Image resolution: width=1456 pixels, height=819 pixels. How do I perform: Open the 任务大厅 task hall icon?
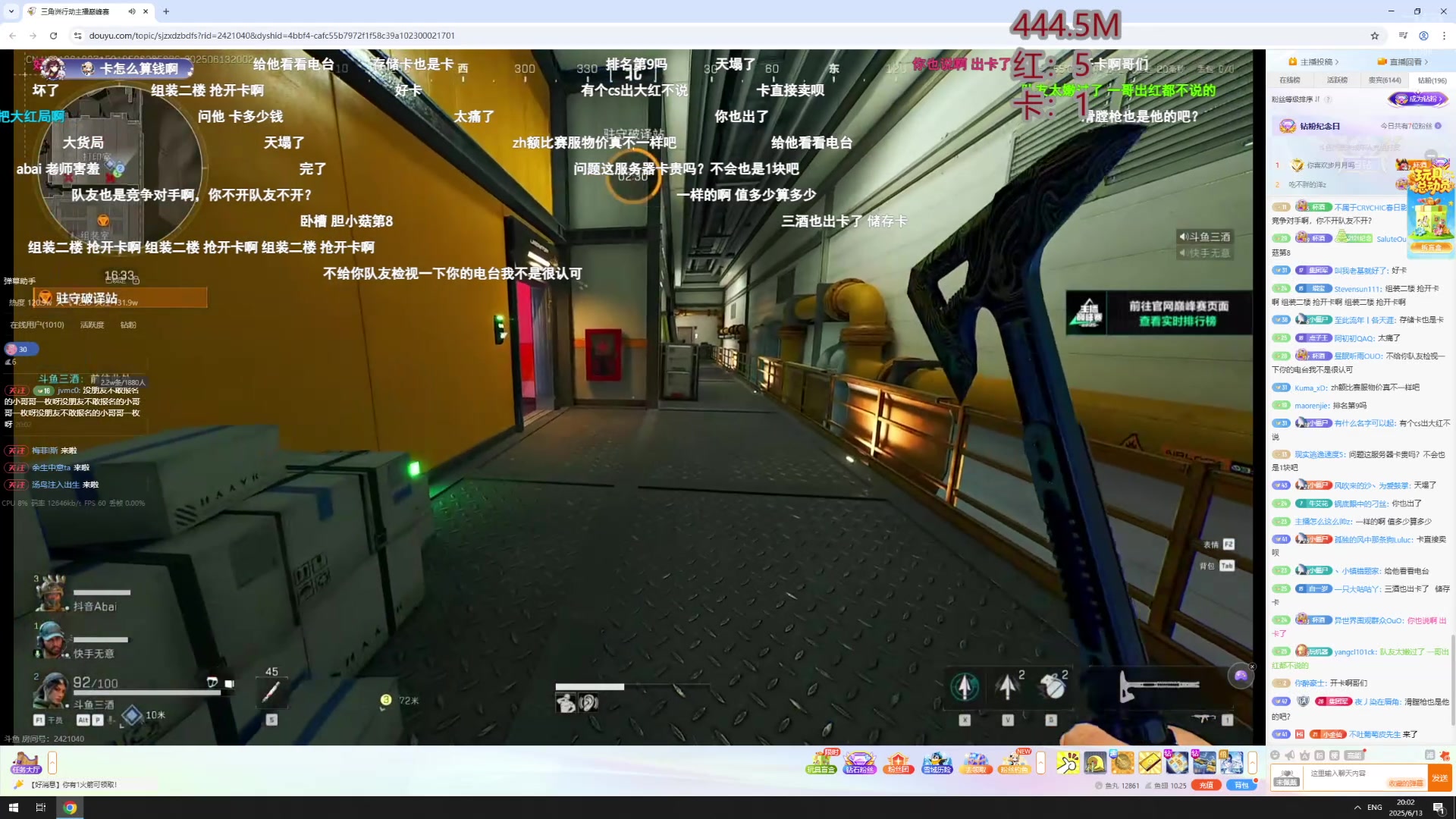click(26, 761)
